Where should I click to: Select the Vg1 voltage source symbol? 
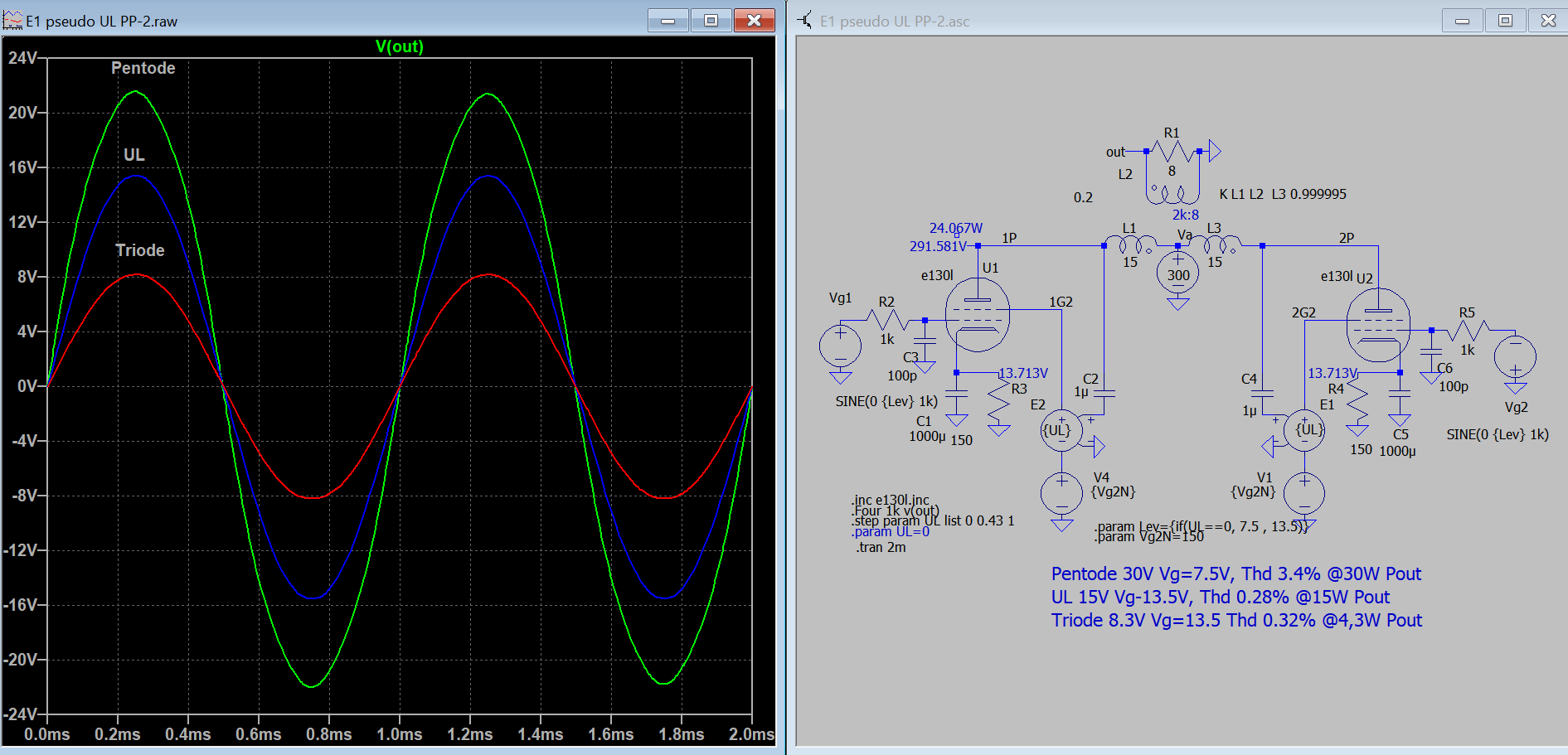click(840, 346)
